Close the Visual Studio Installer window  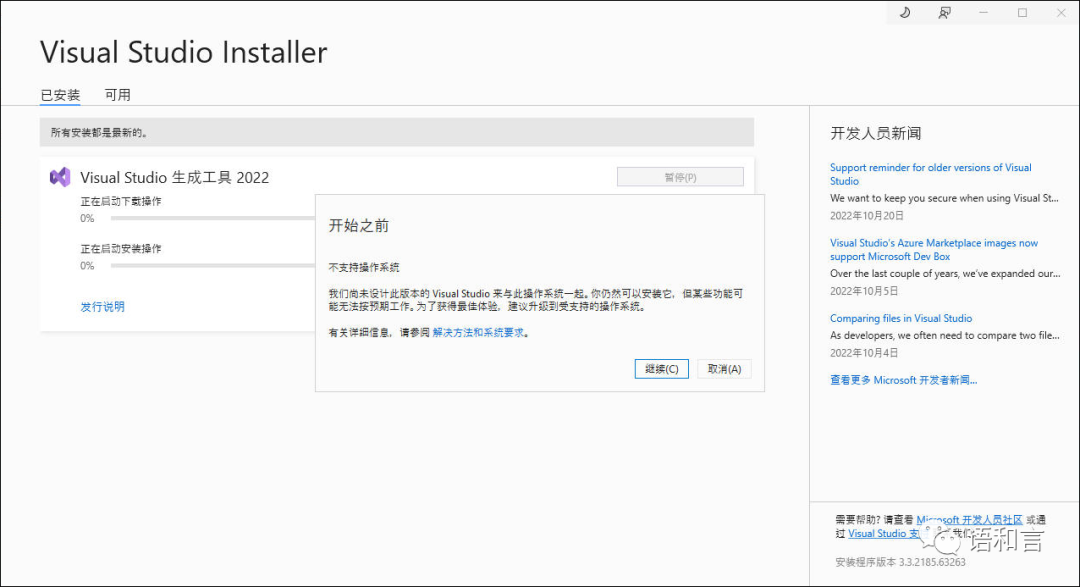(x=1061, y=12)
